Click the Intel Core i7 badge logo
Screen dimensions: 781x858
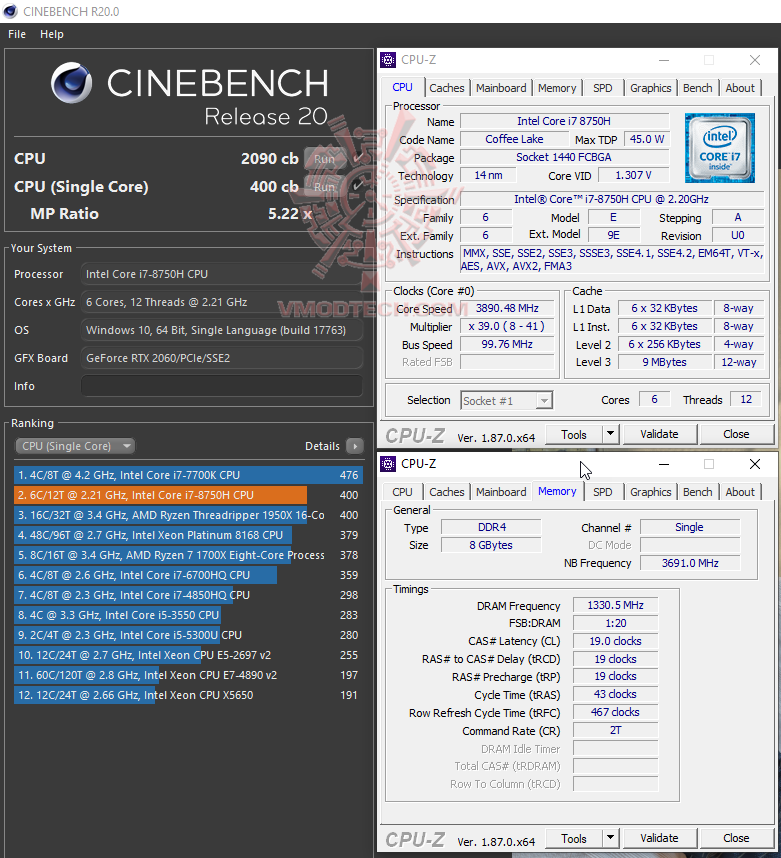point(720,148)
